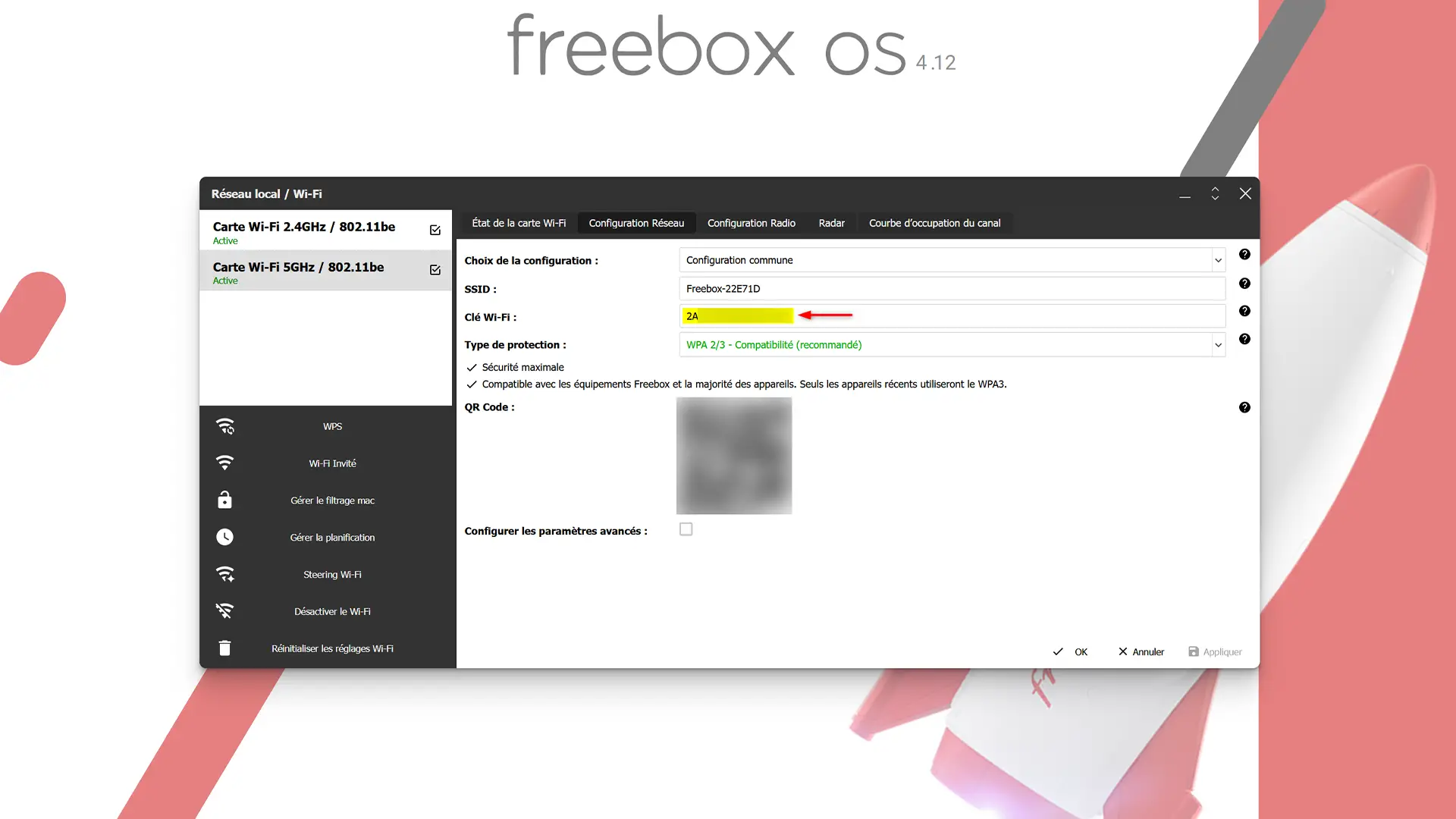Click the trash icon to reset Wi-Fi settings
1456x819 pixels.
(x=225, y=648)
